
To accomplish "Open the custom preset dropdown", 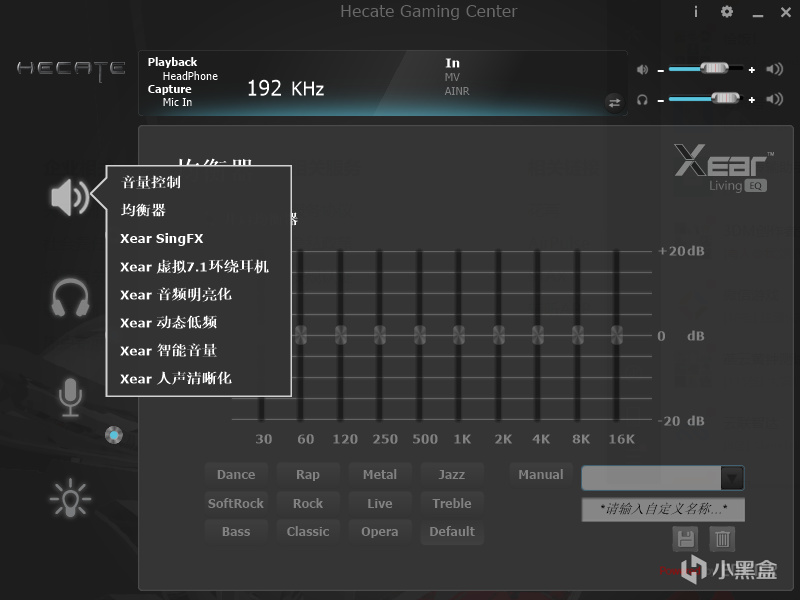I will click(x=732, y=478).
